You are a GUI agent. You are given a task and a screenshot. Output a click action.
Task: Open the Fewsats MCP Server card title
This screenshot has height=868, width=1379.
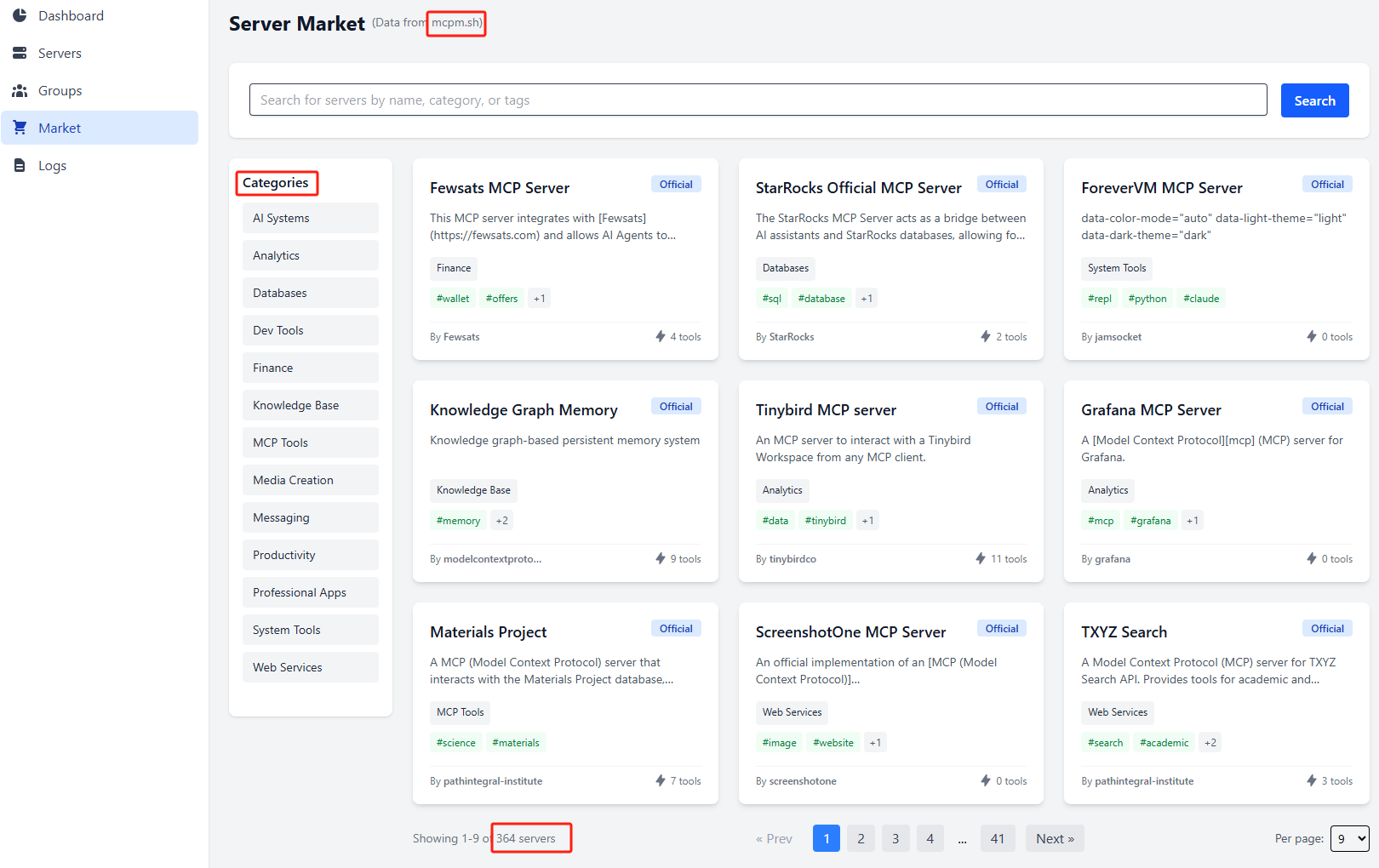pyautogui.click(x=500, y=188)
